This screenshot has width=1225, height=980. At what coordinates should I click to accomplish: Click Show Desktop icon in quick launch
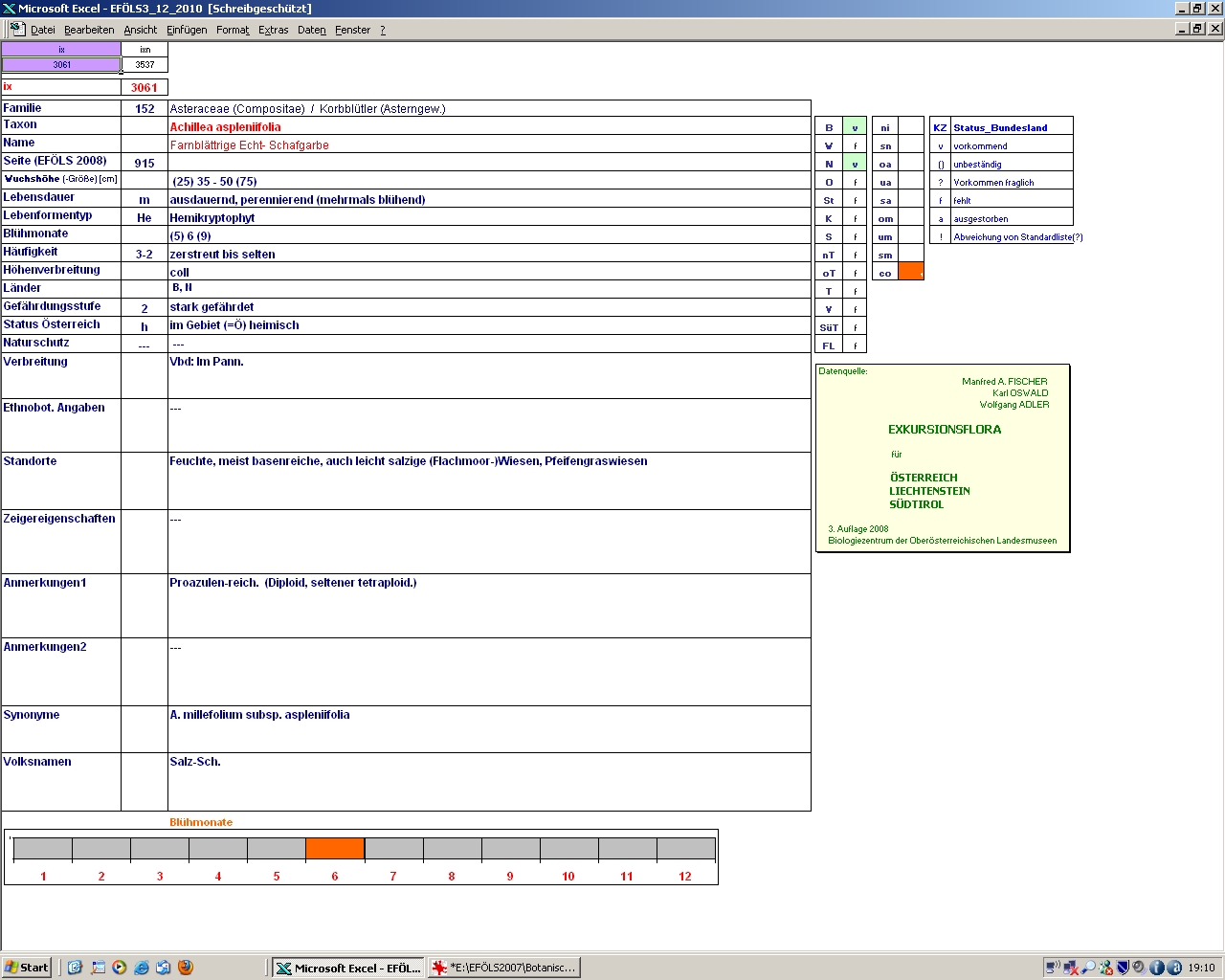[x=98, y=968]
